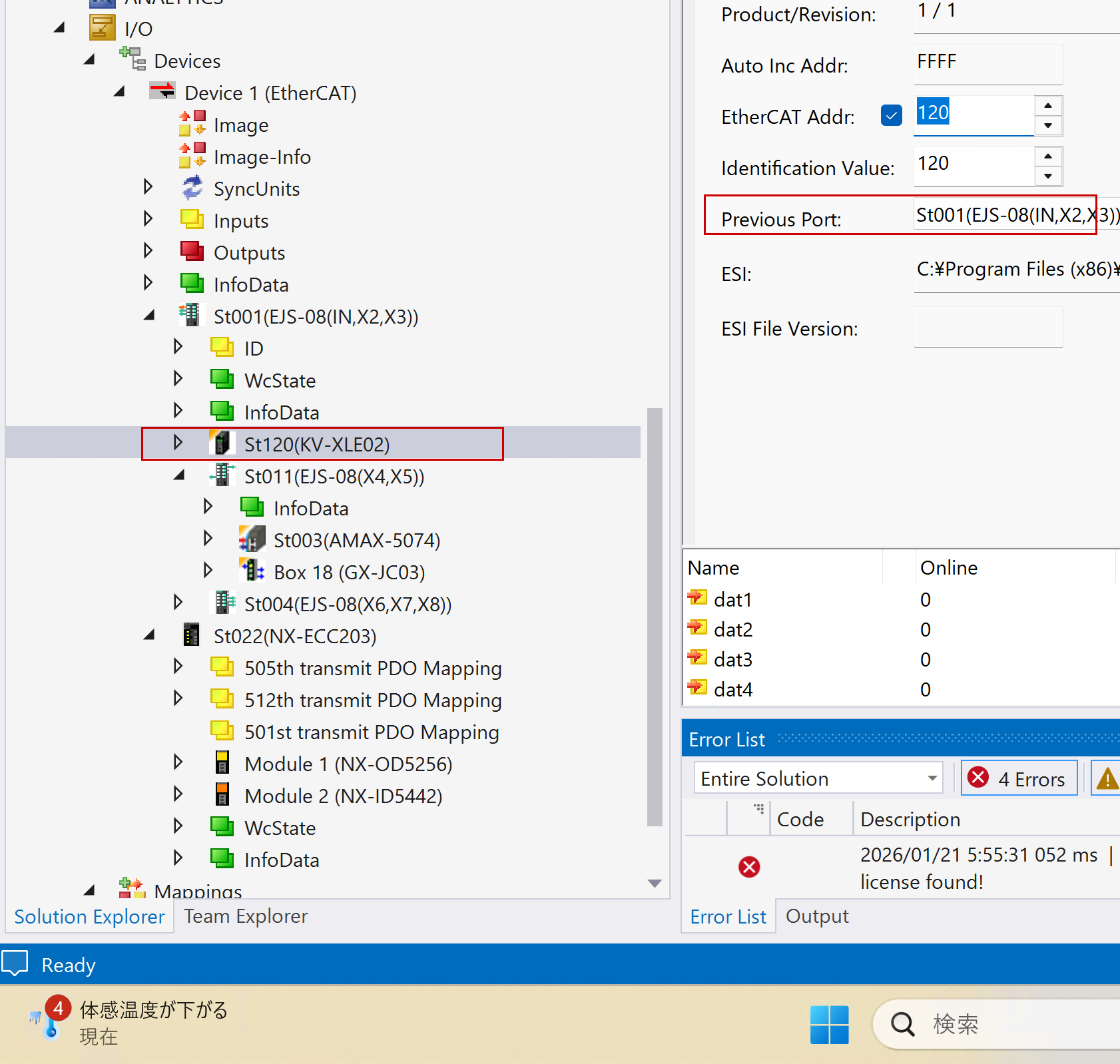This screenshot has height=1064, width=1120.
Task: Switch to the Team Explorer tab
Action: 246,916
